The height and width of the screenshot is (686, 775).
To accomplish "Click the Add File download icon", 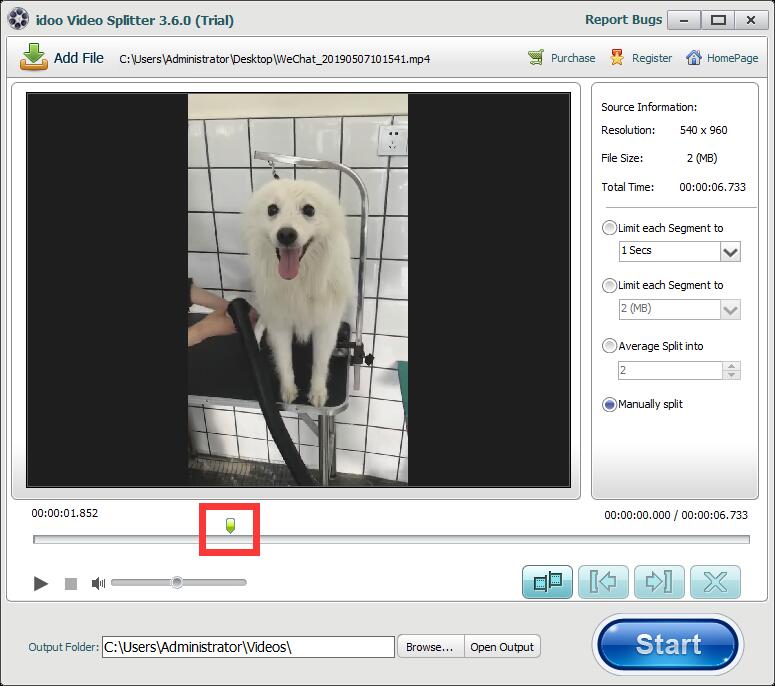I will pos(34,57).
